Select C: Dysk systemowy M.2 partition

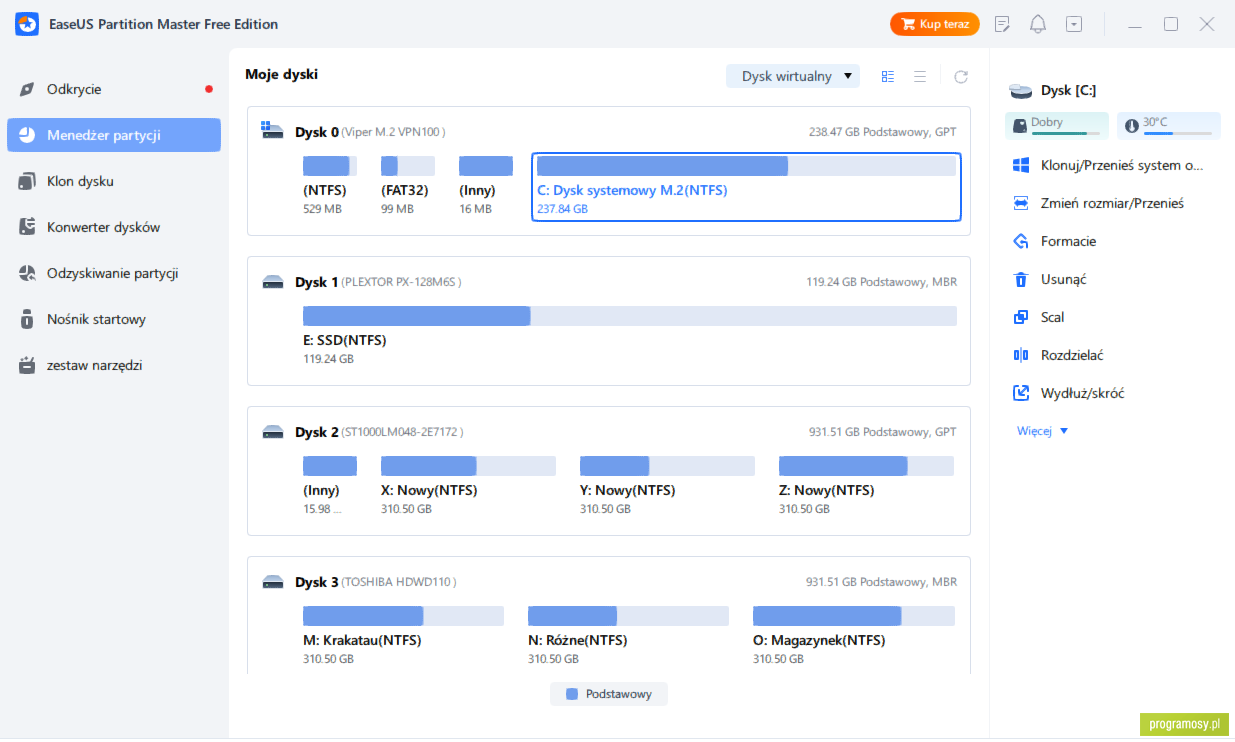pos(746,187)
